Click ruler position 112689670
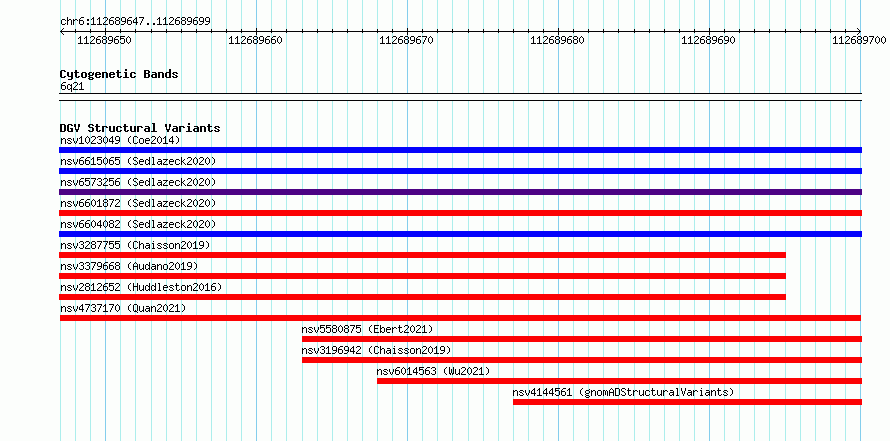This screenshot has height=441, width=890. click(x=406, y=40)
